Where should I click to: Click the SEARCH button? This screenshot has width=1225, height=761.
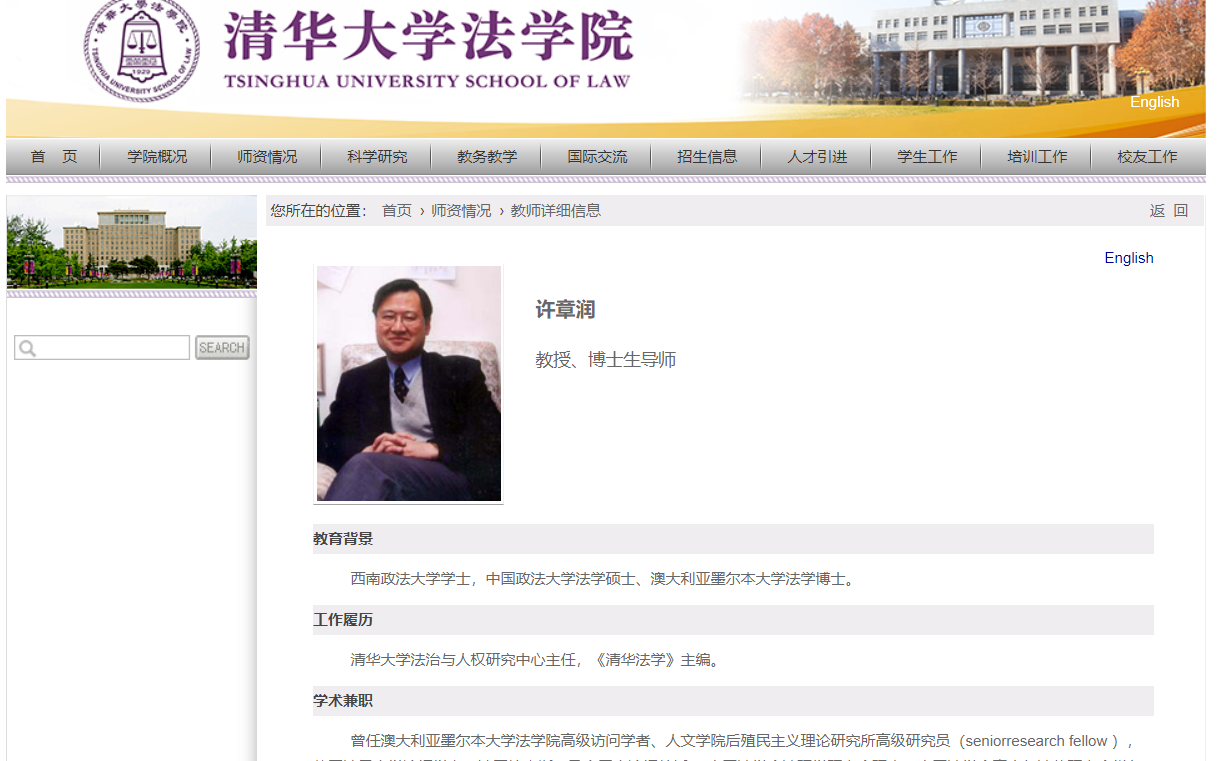222,348
